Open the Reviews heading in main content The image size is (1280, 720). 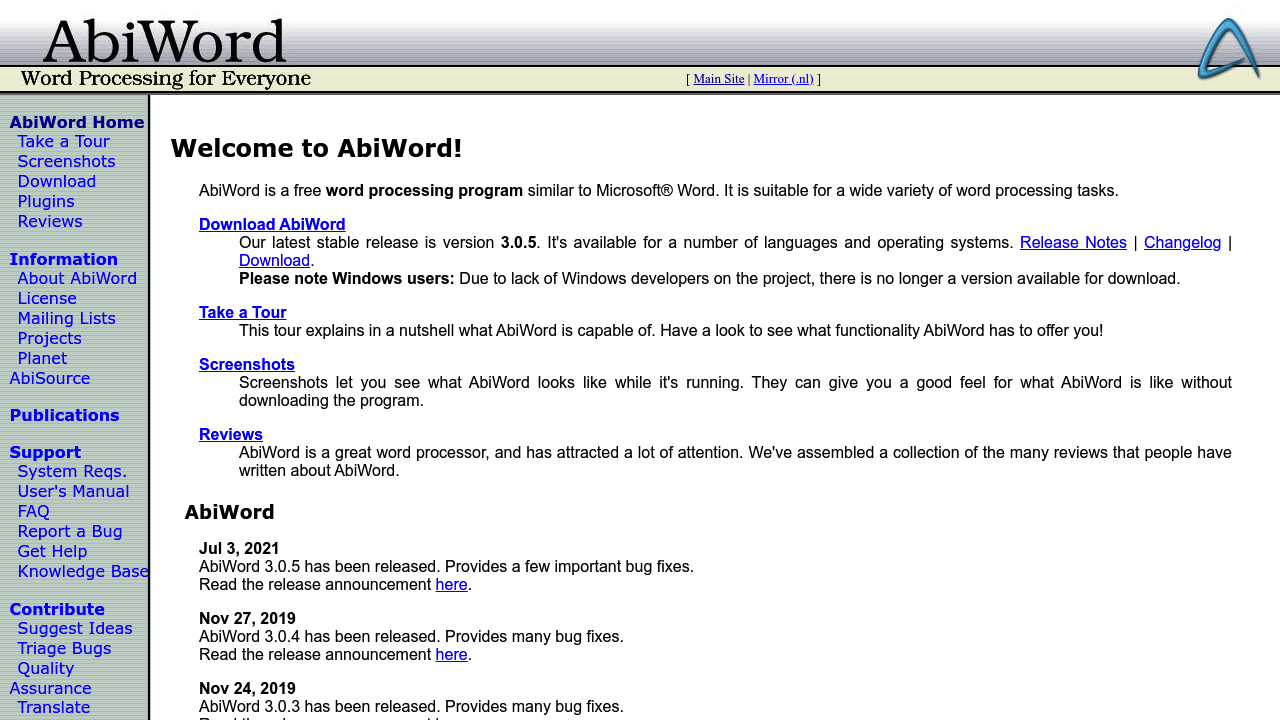[231, 434]
